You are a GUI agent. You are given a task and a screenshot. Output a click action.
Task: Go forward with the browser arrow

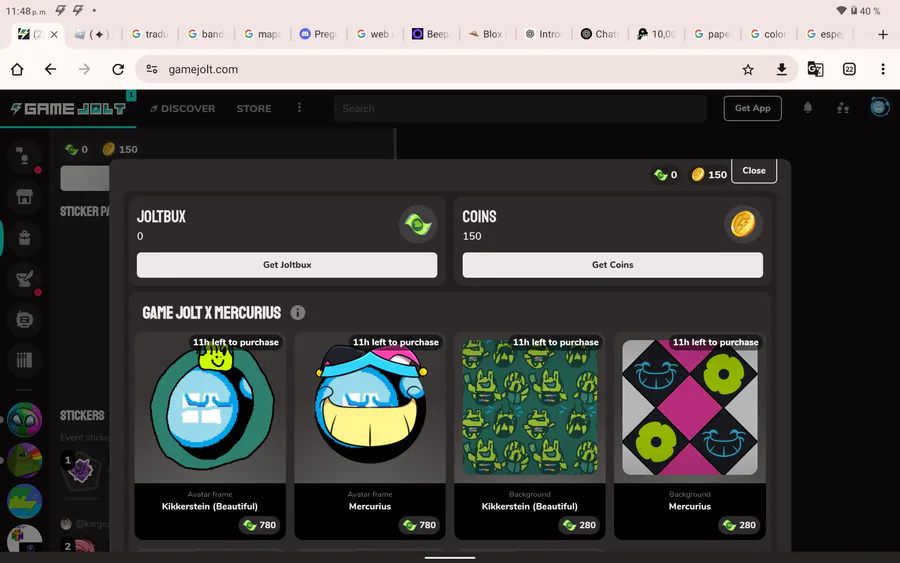click(84, 69)
